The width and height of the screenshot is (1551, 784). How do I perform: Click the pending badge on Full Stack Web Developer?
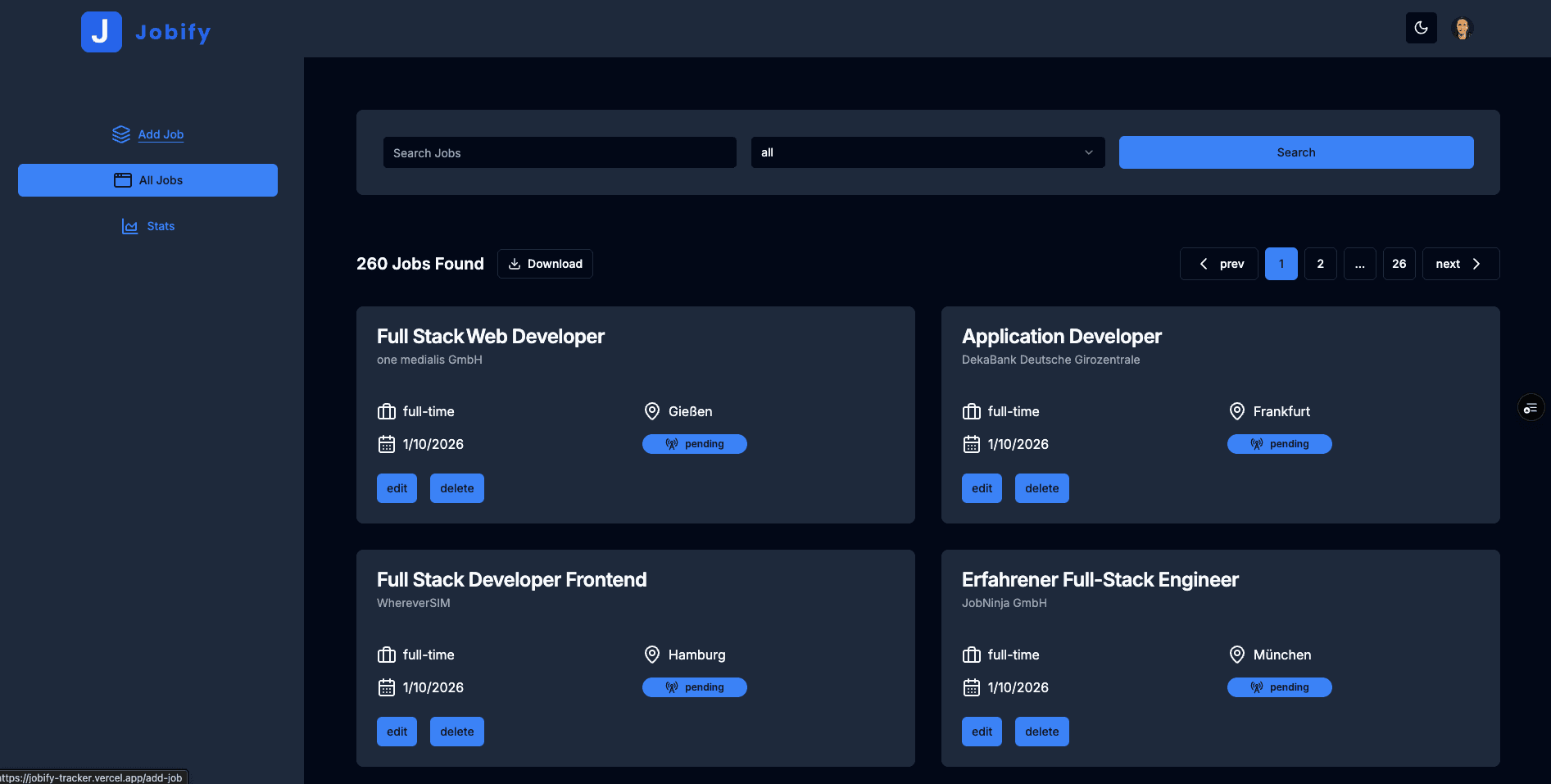tap(694, 443)
